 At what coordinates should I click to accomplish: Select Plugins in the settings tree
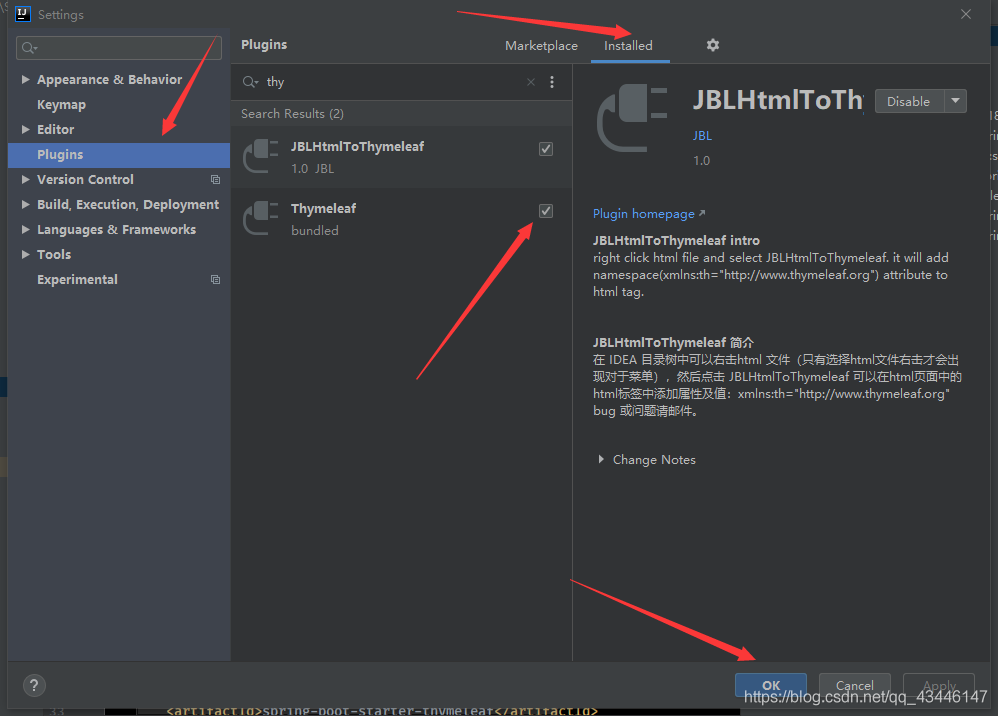click(119, 155)
